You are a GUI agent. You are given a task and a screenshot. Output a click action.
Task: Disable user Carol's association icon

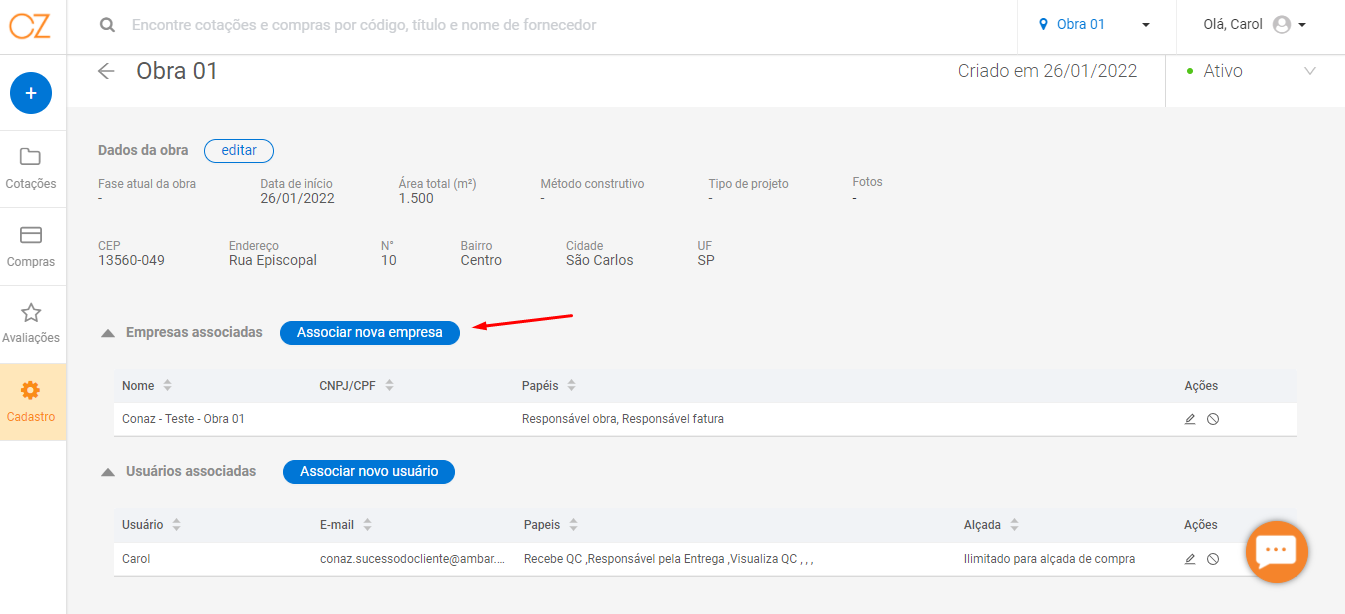(1213, 559)
